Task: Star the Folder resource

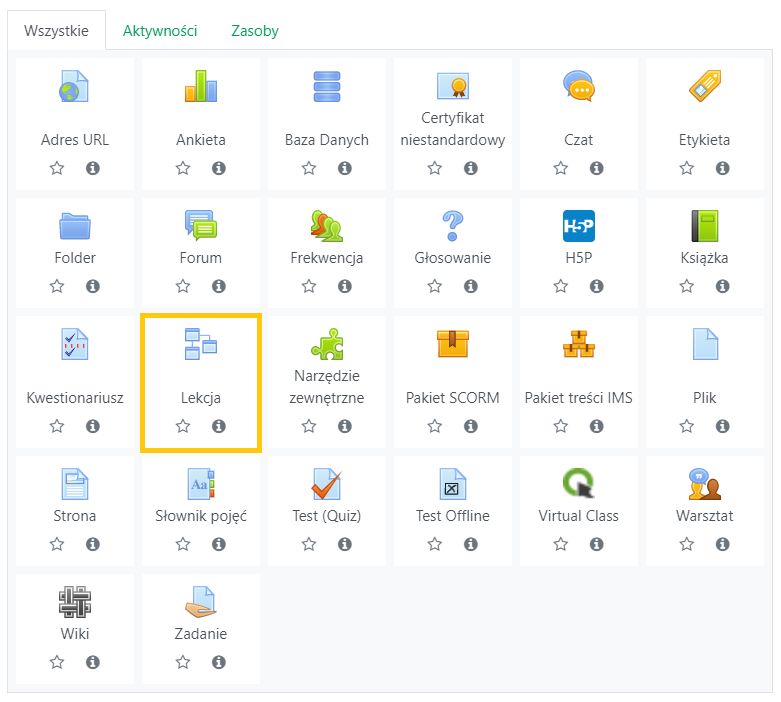Action: pos(57,286)
